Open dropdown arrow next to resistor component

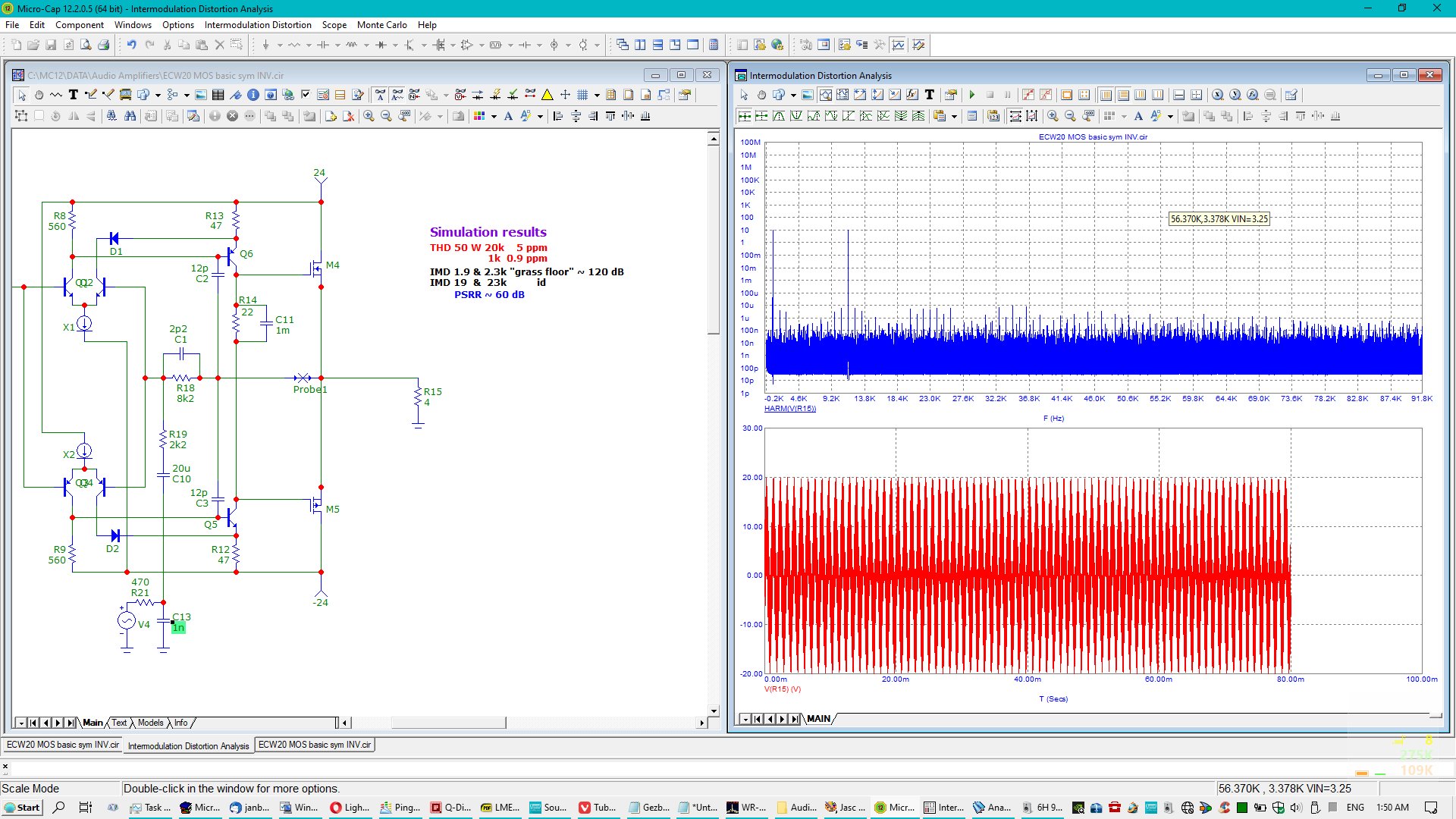(309, 45)
